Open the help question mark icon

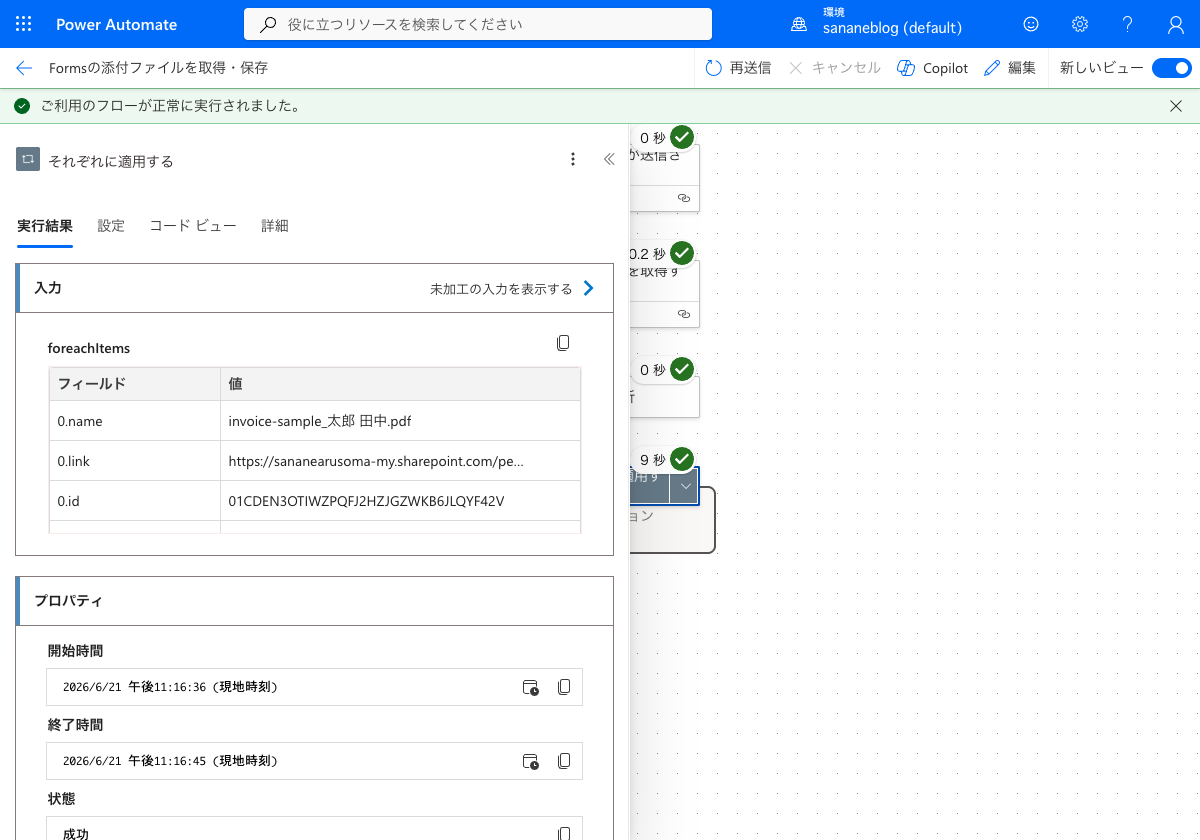[x=1127, y=24]
